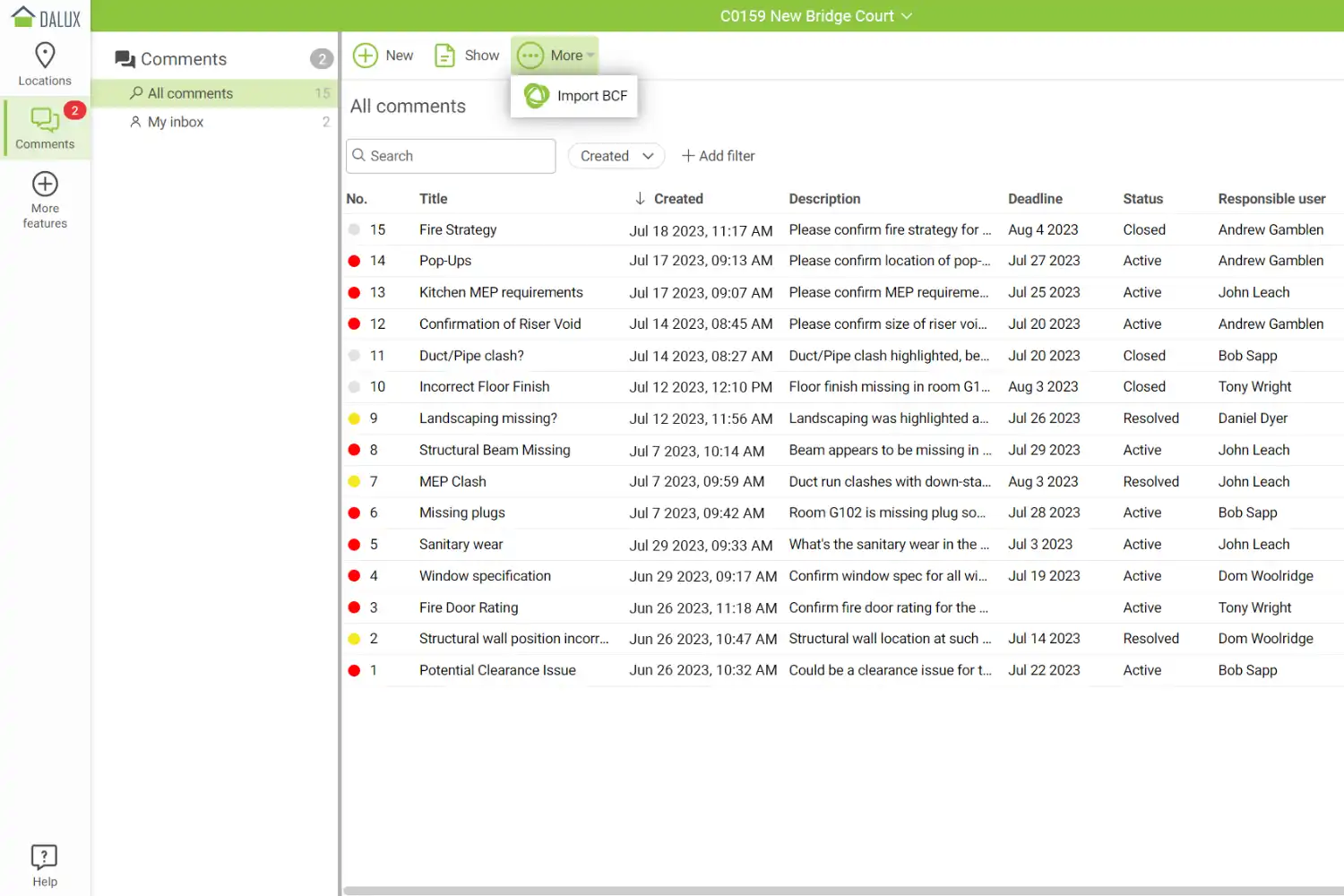Open Structural wall position incorr... comment
1344x896 pixels.
513,639
